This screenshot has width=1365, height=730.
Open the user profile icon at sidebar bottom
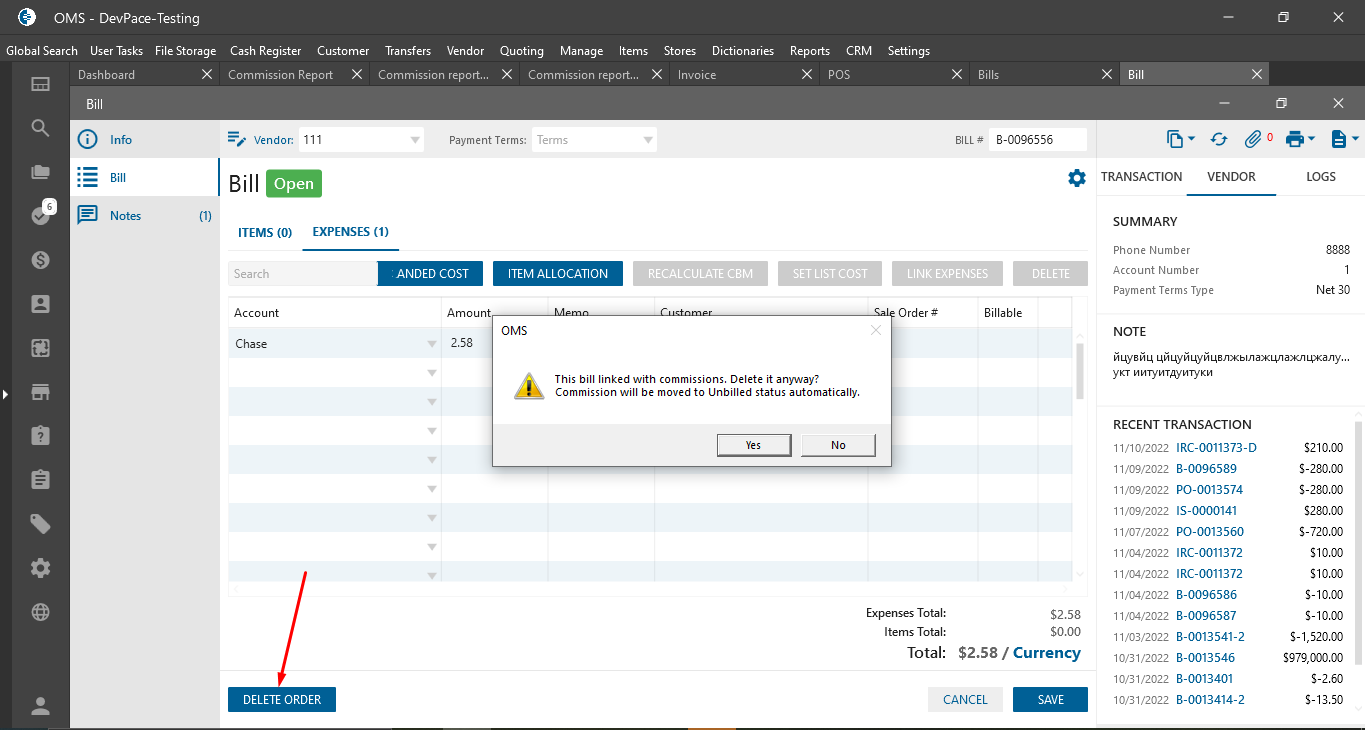41,706
